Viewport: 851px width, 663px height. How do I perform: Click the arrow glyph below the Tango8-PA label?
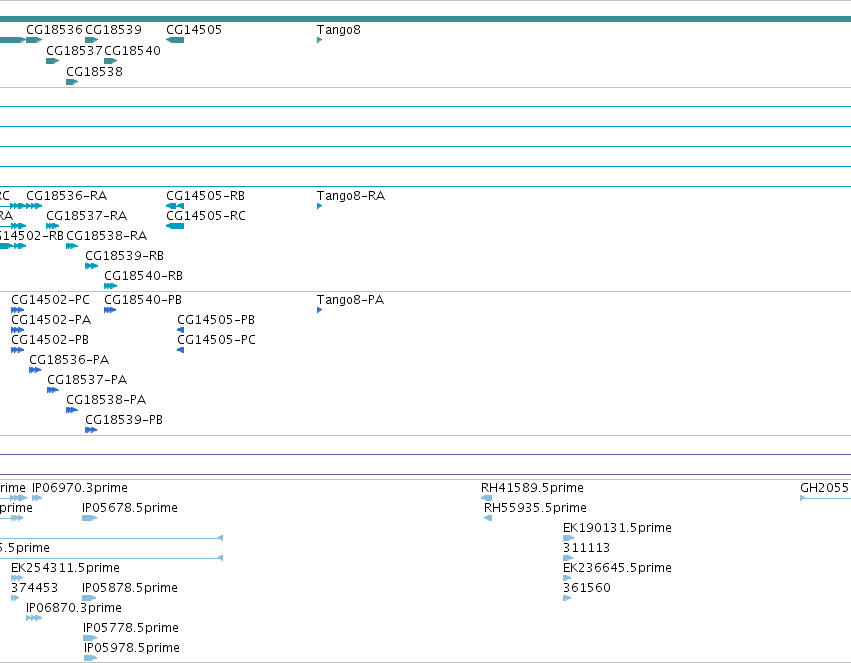[320, 310]
